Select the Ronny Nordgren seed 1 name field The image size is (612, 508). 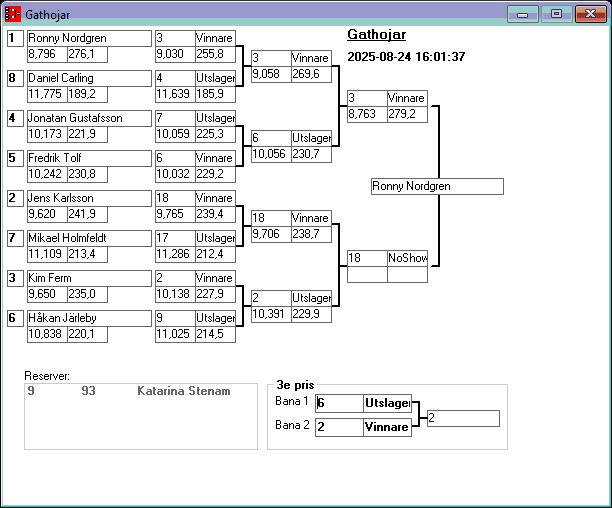pos(89,38)
